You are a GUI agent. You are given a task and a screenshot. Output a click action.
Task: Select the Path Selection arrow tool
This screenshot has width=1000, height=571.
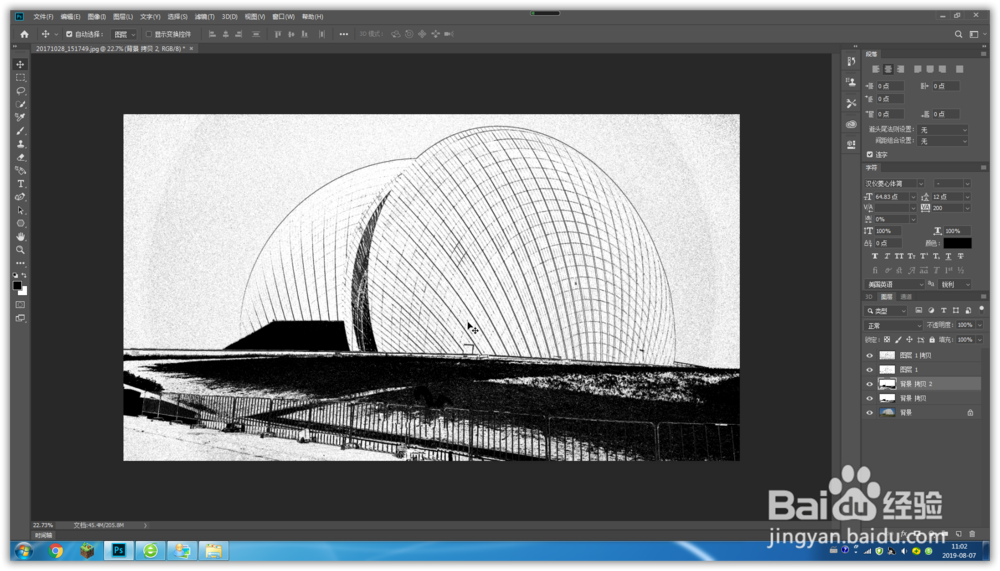point(20,210)
